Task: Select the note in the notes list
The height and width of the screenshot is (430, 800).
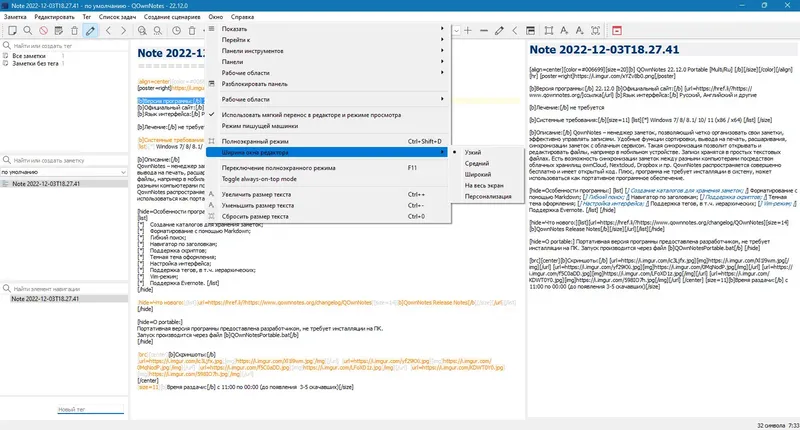Action: pos(64,184)
